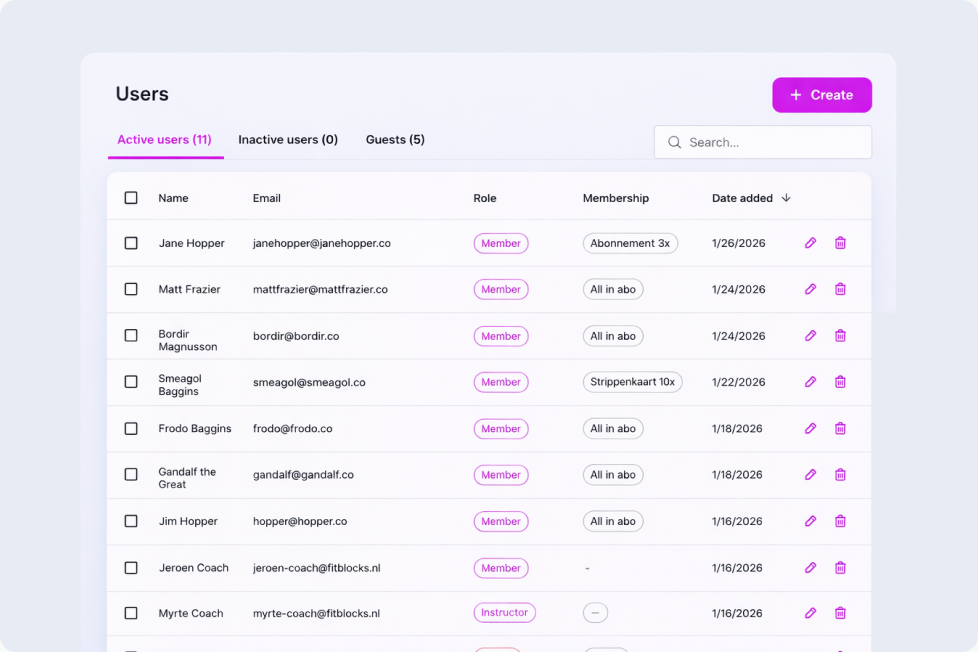The image size is (978, 652).
Task: Edit Gandalf the Great with the pencil icon
Action: (x=810, y=475)
